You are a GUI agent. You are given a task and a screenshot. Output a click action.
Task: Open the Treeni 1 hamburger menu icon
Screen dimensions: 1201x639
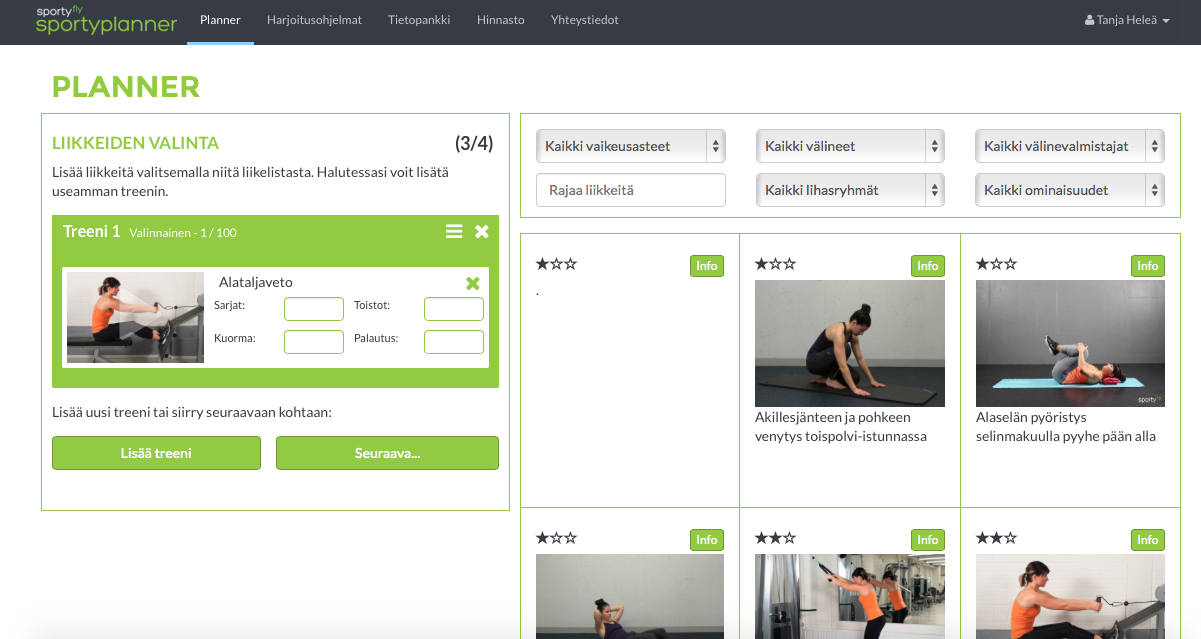coord(454,231)
